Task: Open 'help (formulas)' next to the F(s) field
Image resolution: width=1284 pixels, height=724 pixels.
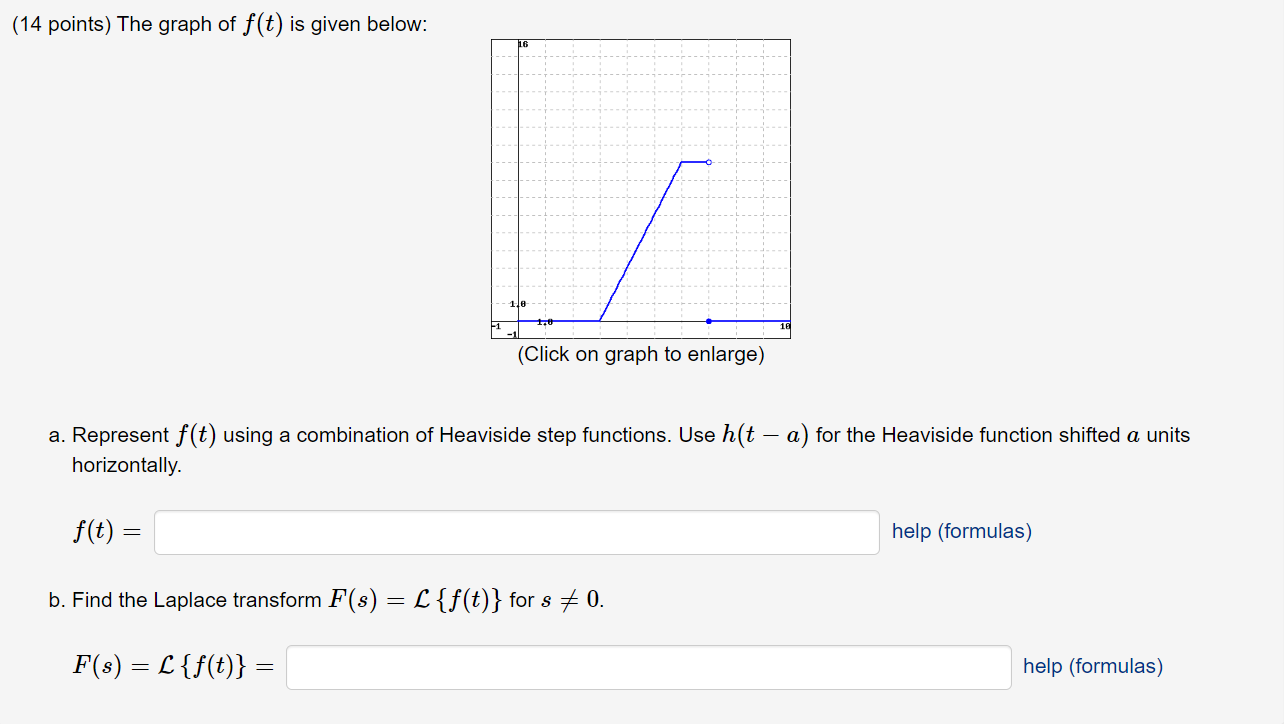Action: 1092,666
